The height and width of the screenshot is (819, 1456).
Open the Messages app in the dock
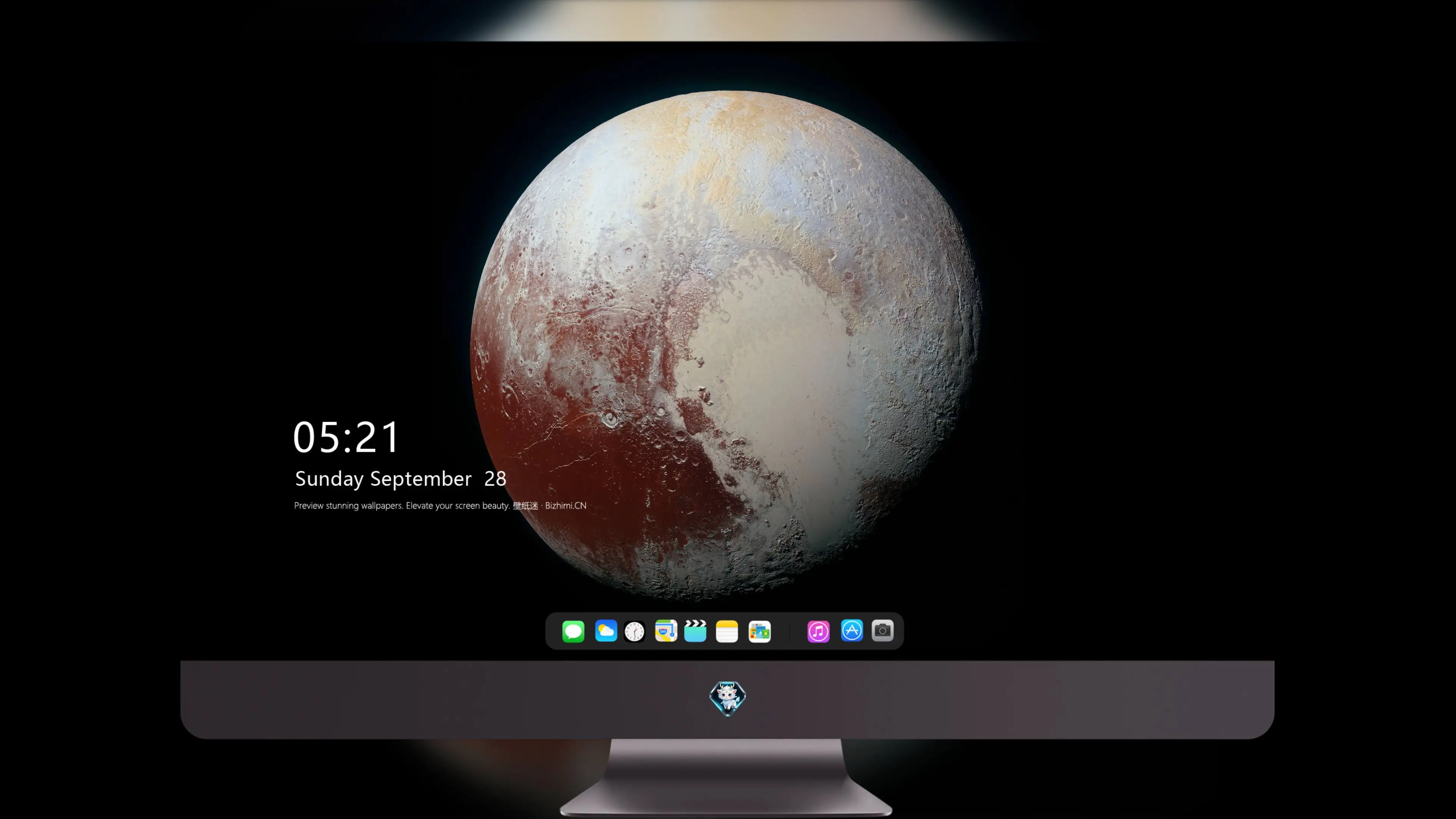(573, 631)
